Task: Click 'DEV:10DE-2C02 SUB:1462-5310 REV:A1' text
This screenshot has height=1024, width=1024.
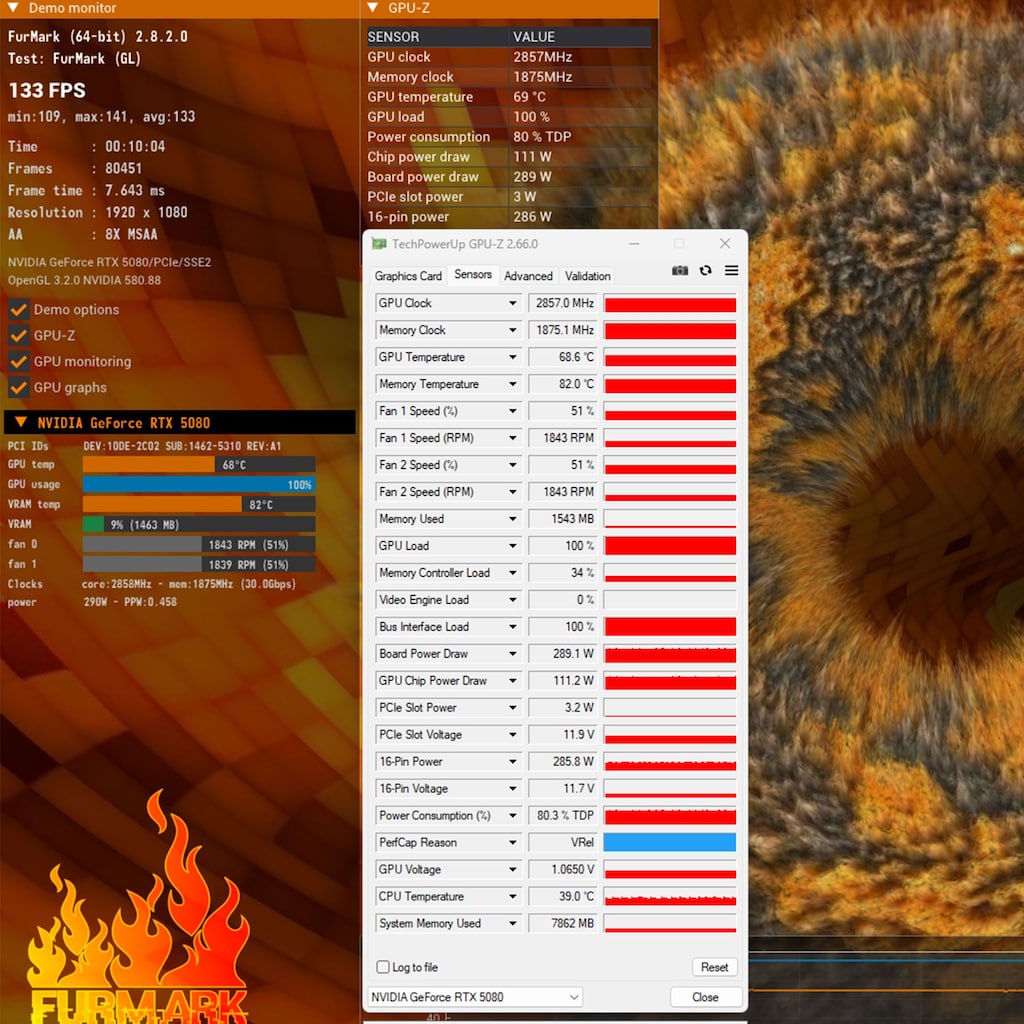Action: [182, 446]
